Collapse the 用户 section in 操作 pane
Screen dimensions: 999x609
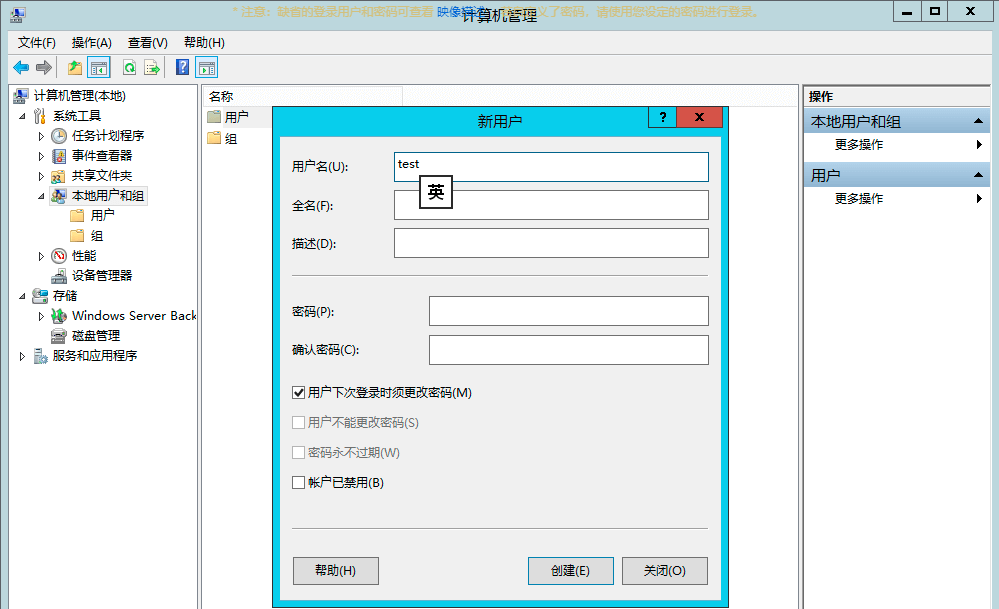978,175
